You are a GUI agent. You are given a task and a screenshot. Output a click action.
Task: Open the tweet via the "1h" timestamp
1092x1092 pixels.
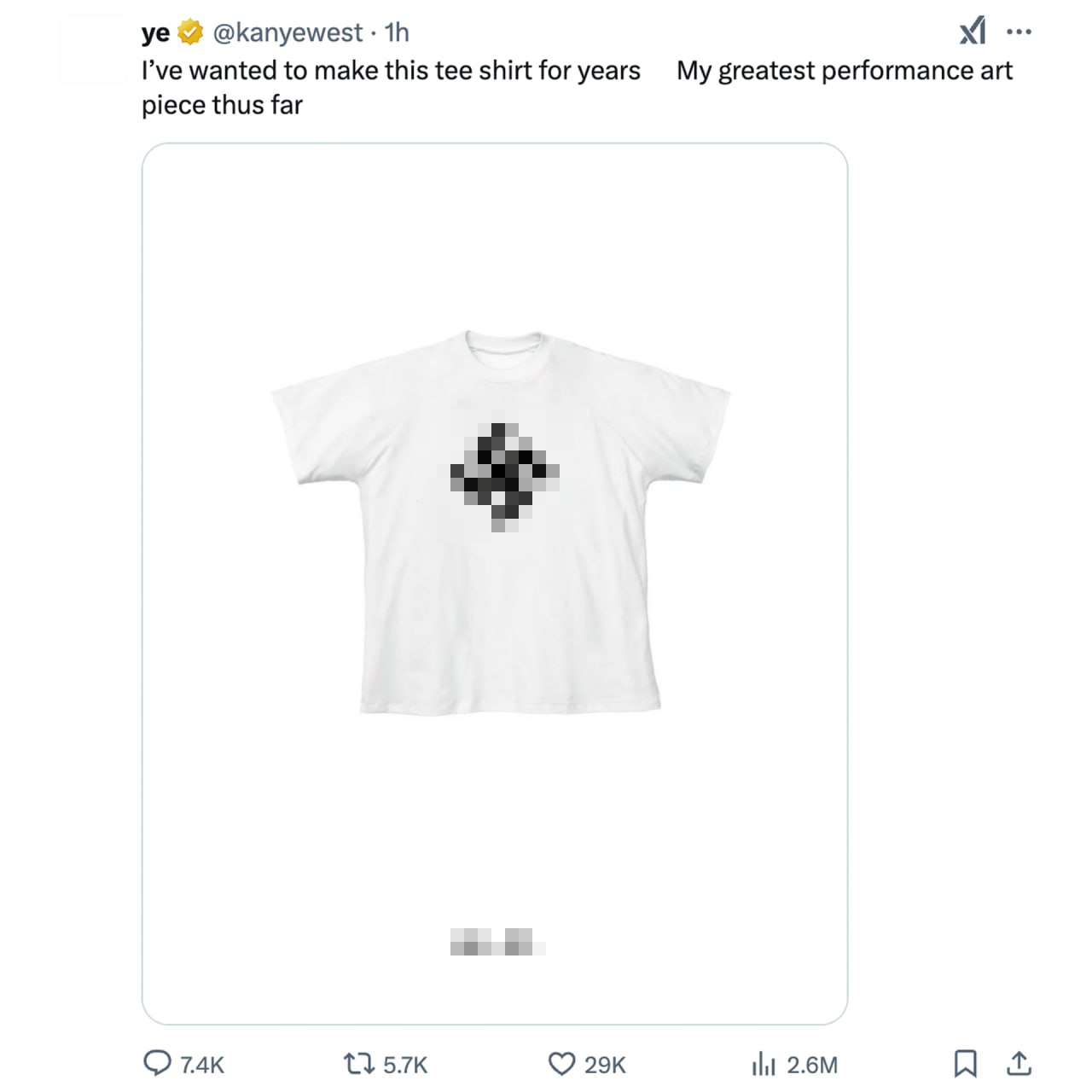click(x=397, y=32)
